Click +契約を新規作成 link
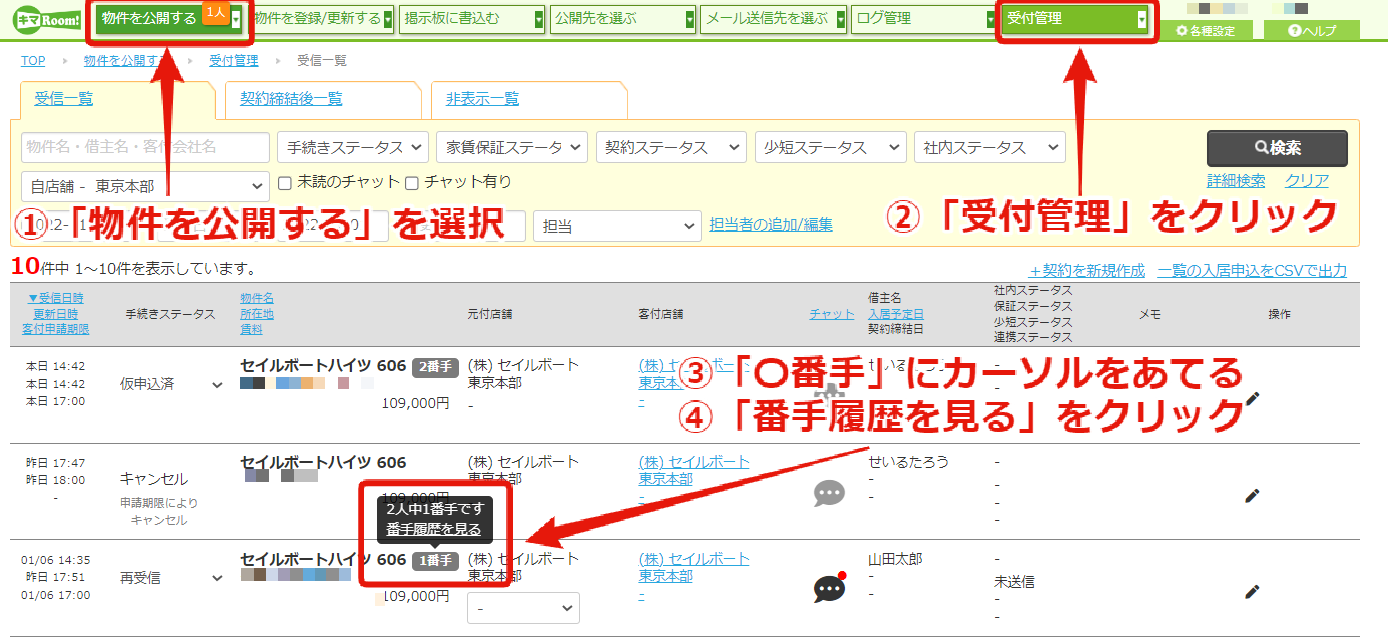Screen dimensions: 1388x637 [1087, 271]
